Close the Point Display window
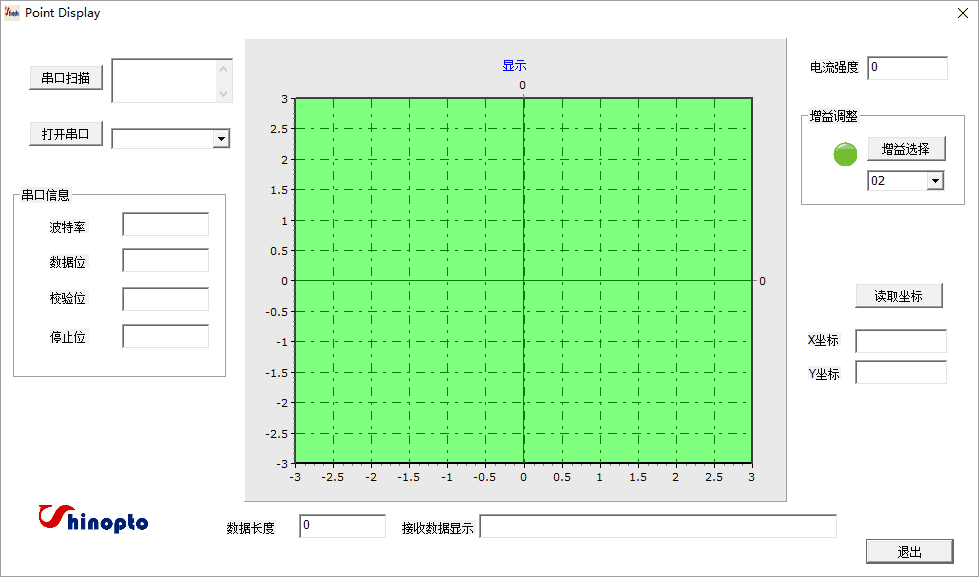 coord(963,13)
